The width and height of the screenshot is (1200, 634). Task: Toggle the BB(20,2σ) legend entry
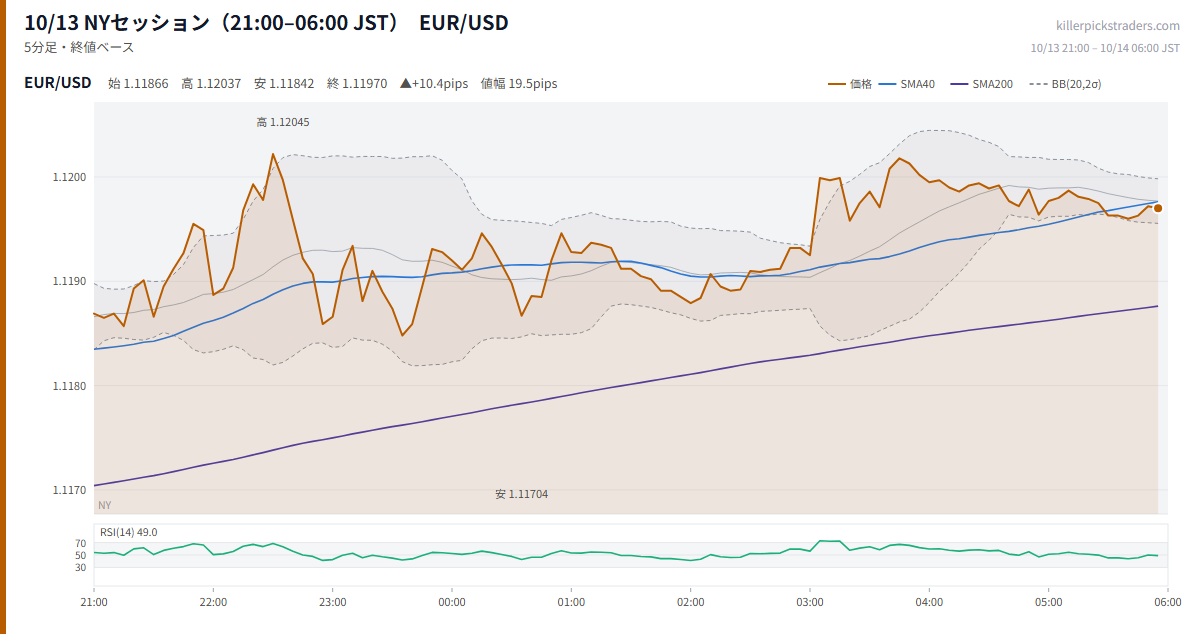[1065, 84]
